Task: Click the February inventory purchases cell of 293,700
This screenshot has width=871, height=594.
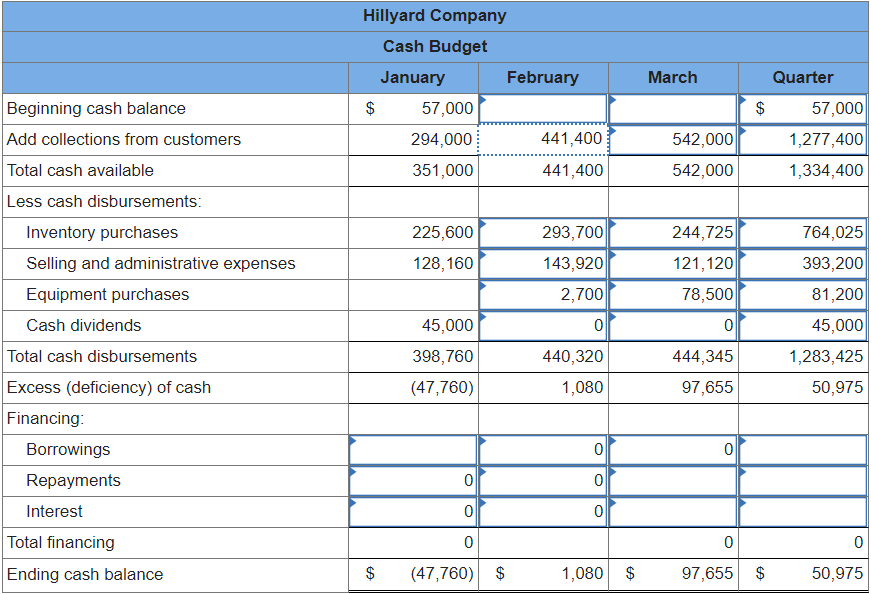Action: pyautogui.click(x=543, y=232)
